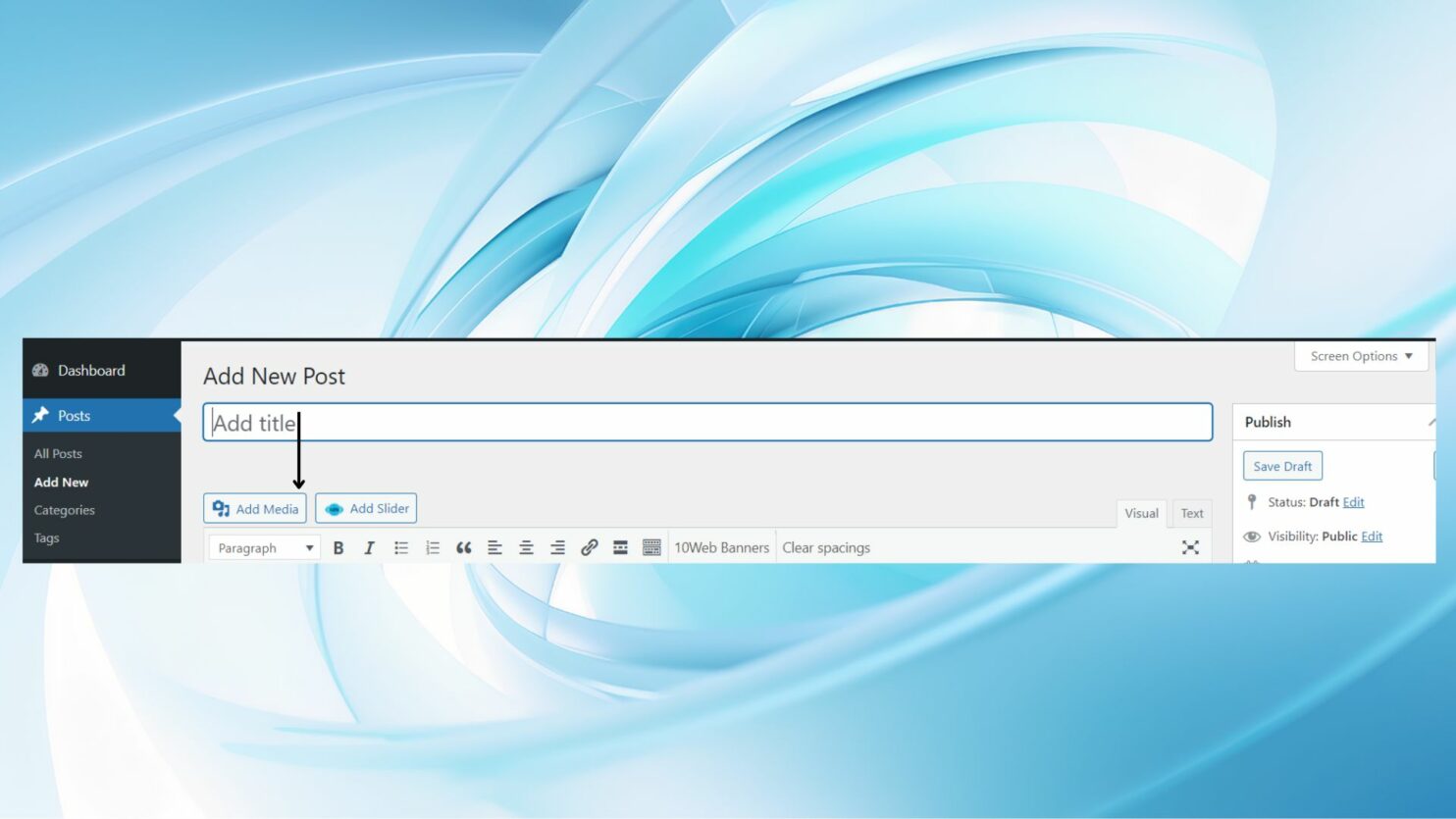Center align the text
The image size is (1456, 819).
(526, 548)
